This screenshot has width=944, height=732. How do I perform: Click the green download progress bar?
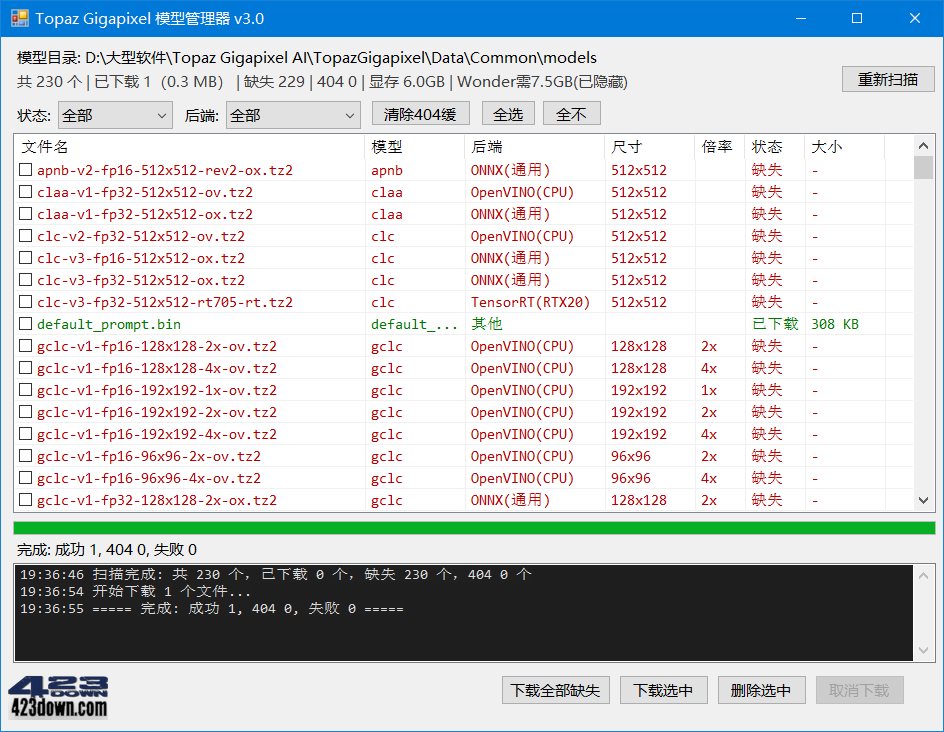click(474, 528)
